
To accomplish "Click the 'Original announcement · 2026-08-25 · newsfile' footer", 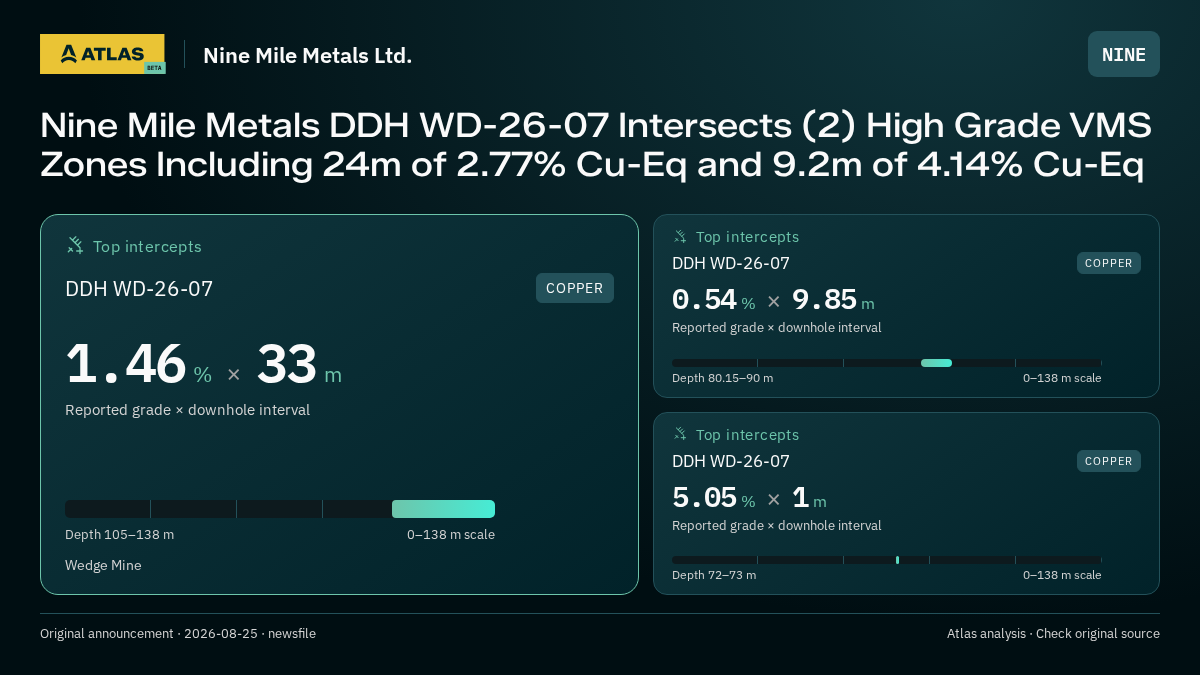I will 178,633.
